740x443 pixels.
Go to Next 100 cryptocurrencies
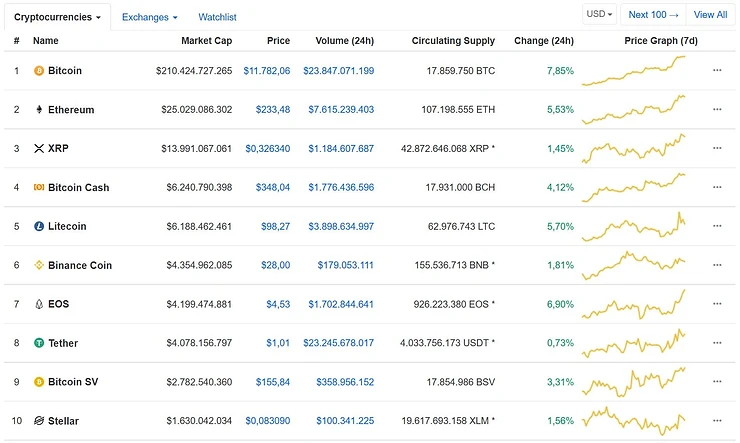coord(653,15)
